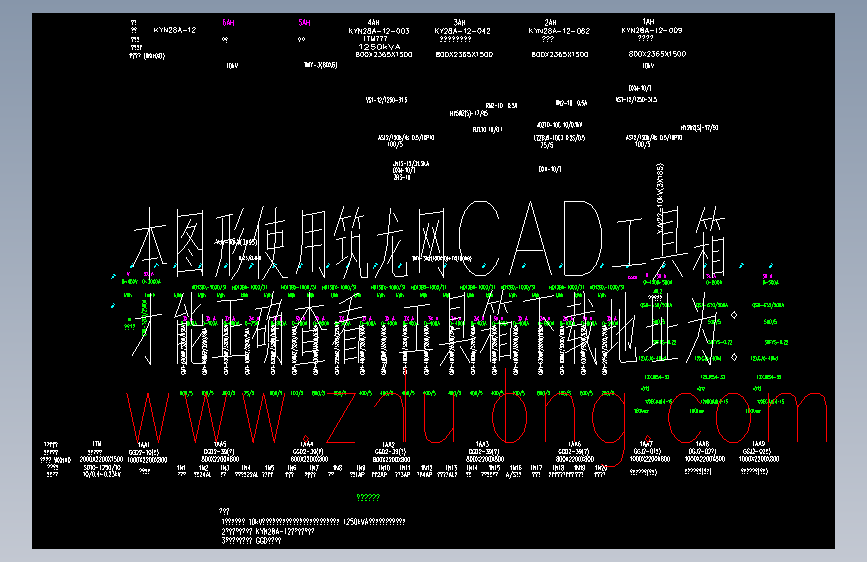This screenshot has height=562, width=867.
Task: Select the KYN28A-12-009 model text
Action: 652,30
